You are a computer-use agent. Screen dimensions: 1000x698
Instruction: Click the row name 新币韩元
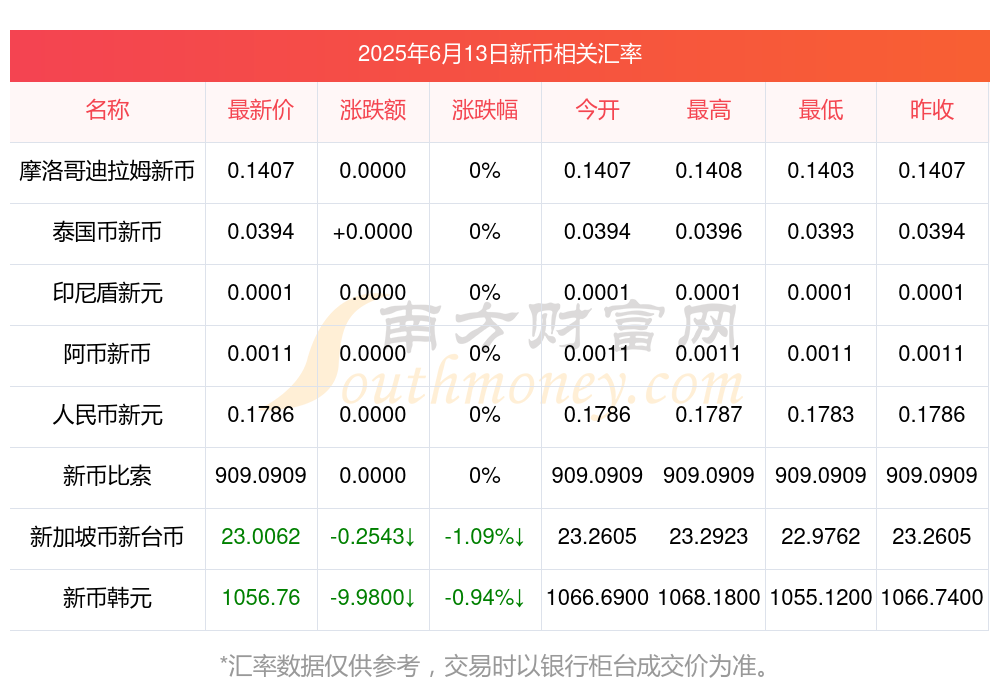[x=107, y=598]
